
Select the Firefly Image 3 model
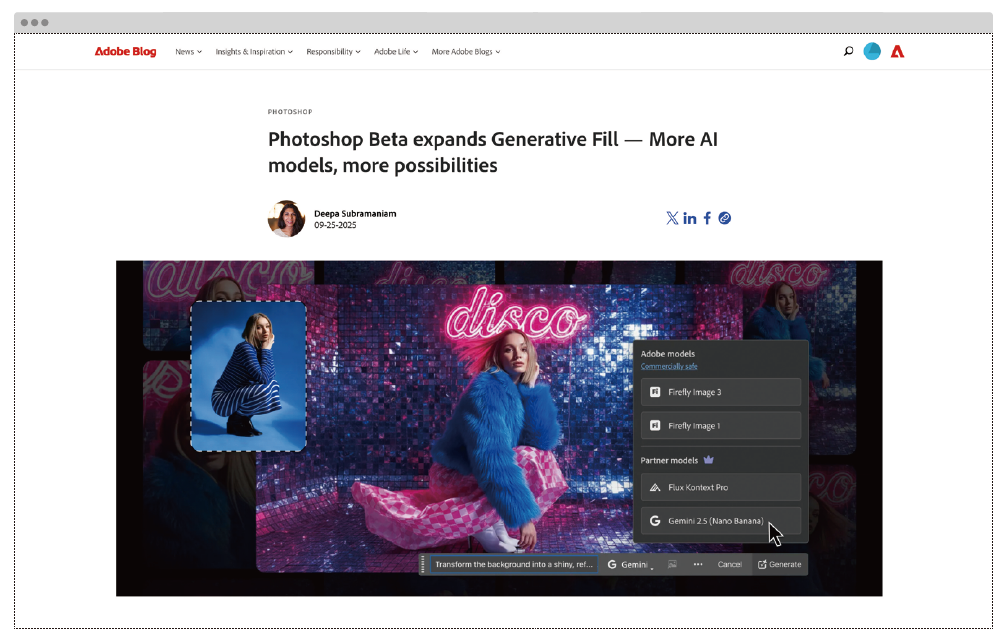point(720,392)
